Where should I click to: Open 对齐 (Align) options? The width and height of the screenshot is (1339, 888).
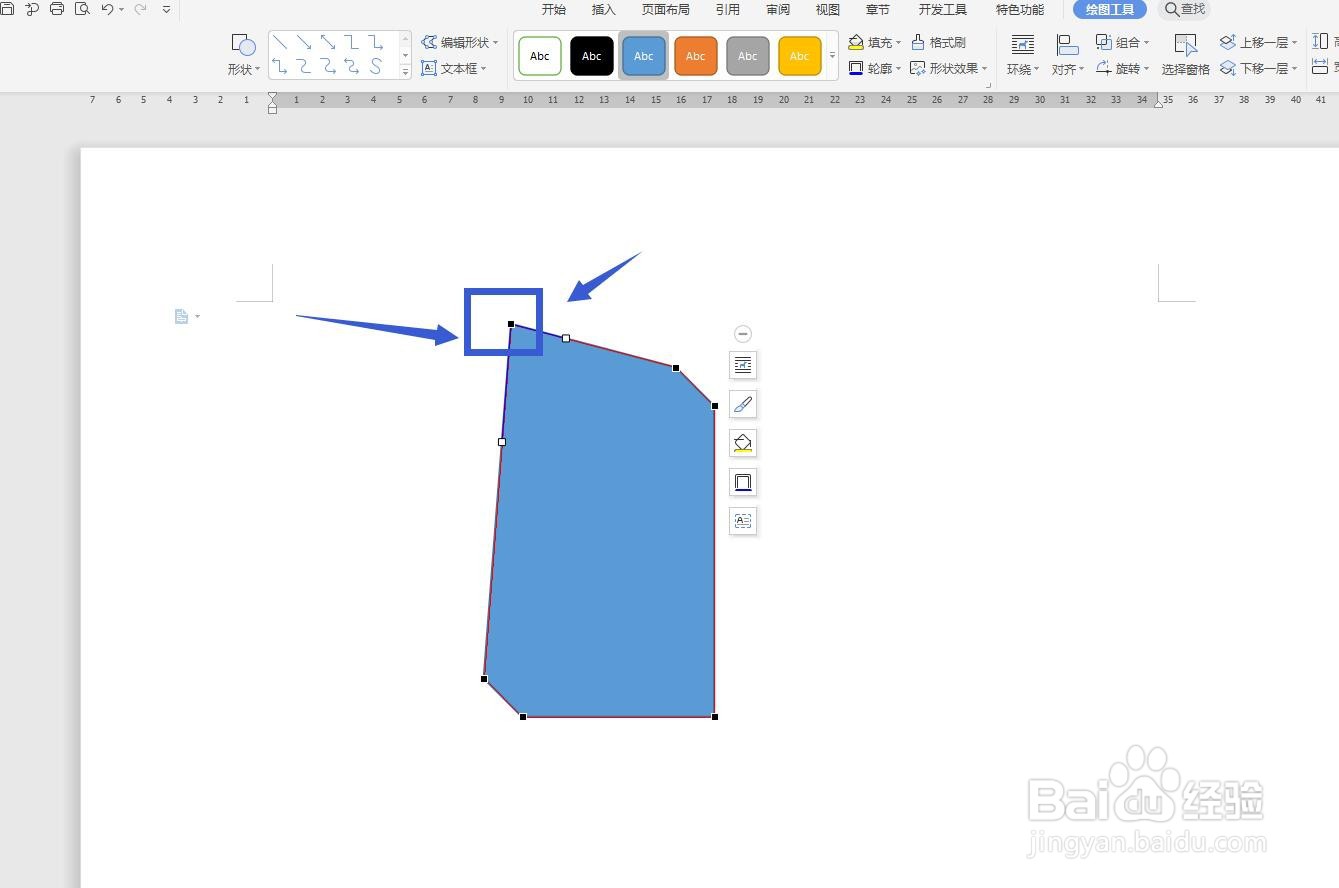point(1068,55)
